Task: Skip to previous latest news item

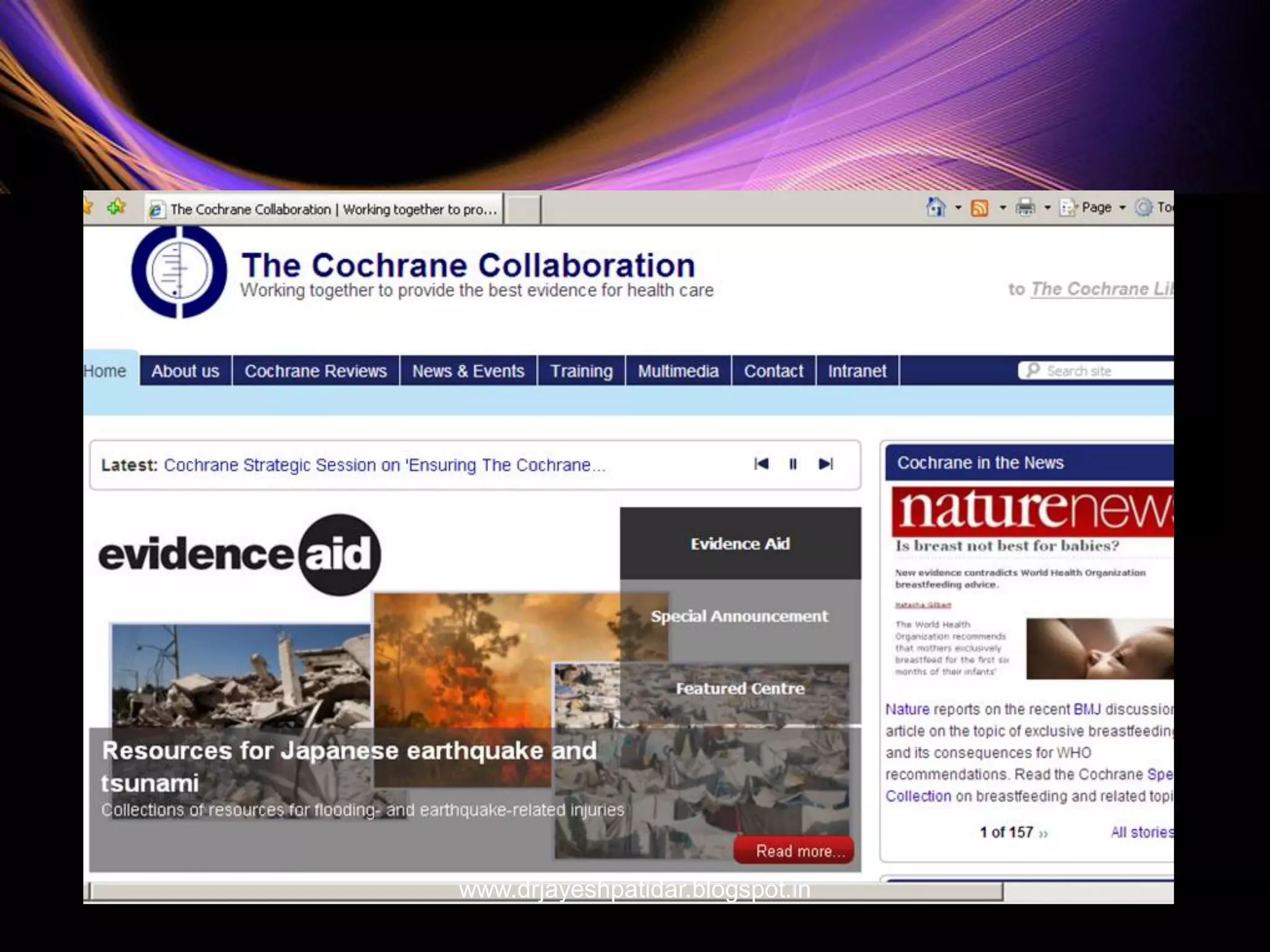Action: [x=762, y=464]
